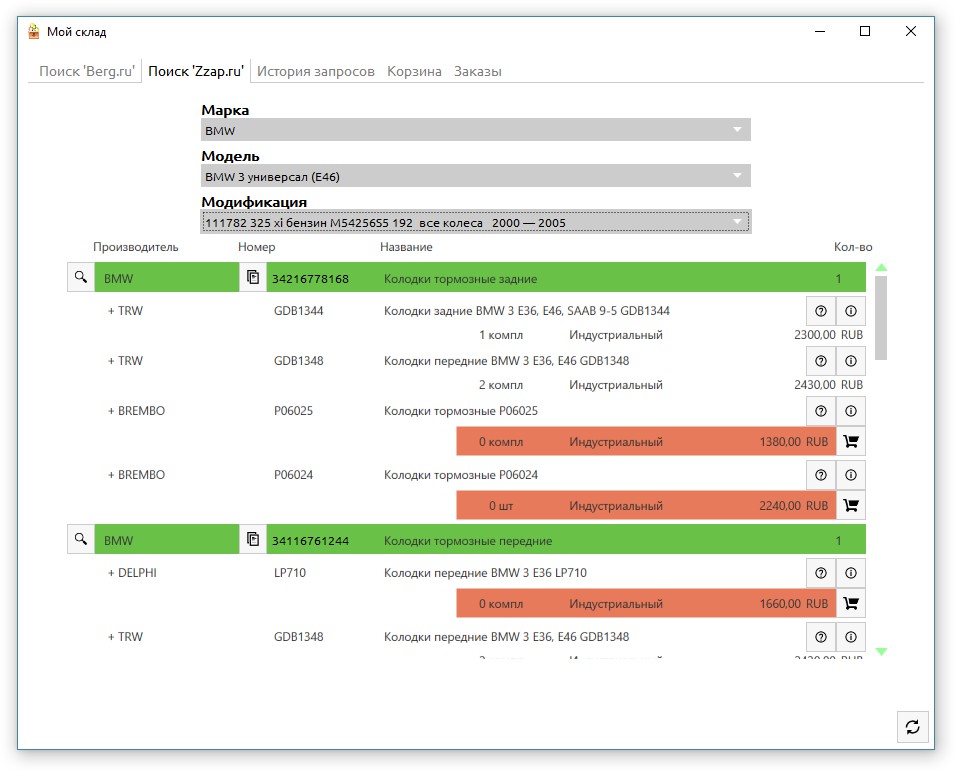Open the Модификация dropdown 325 xi
Image resolution: width=956 pixels, height=772 pixels.
[x=476, y=222]
